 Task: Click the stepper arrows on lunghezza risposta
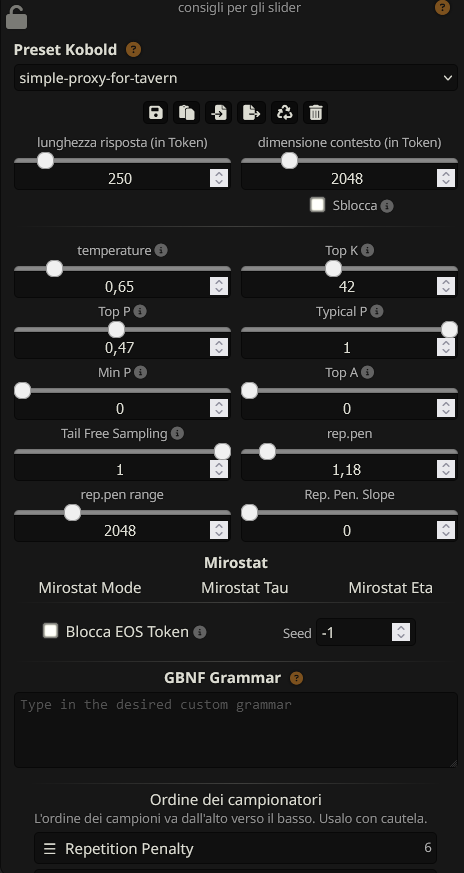219,178
